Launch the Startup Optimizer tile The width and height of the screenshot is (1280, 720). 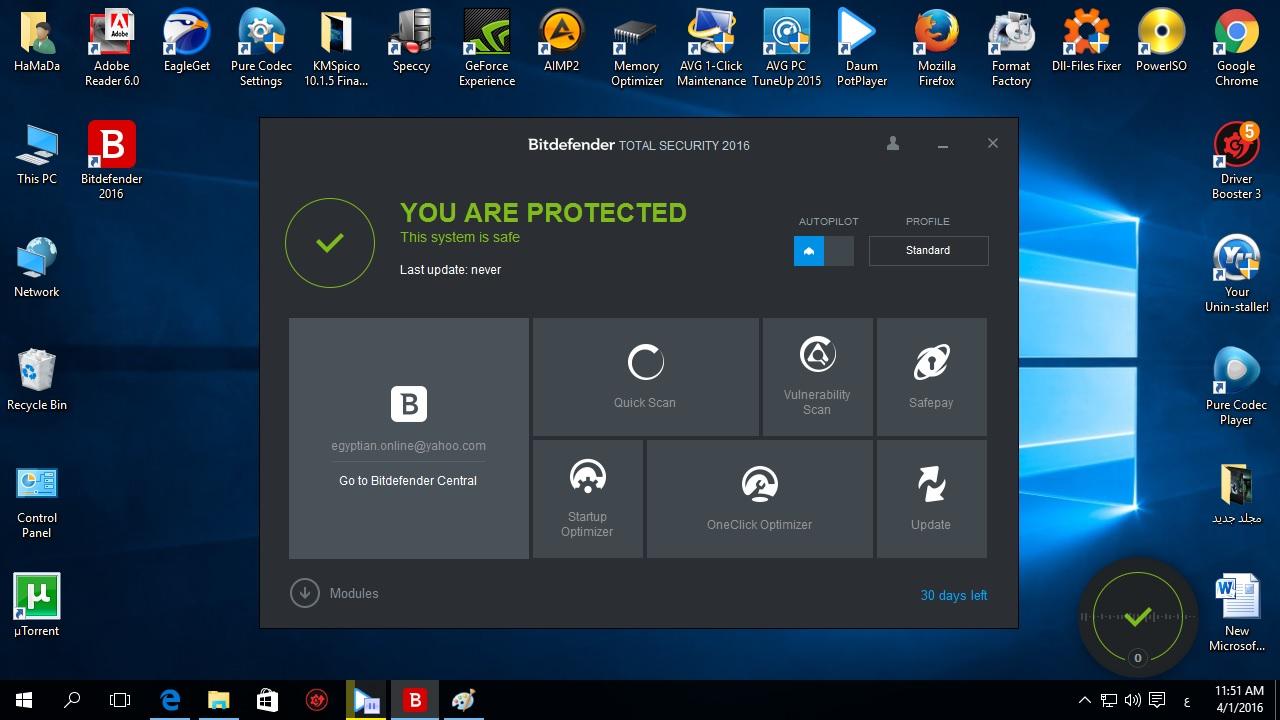click(587, 499)
